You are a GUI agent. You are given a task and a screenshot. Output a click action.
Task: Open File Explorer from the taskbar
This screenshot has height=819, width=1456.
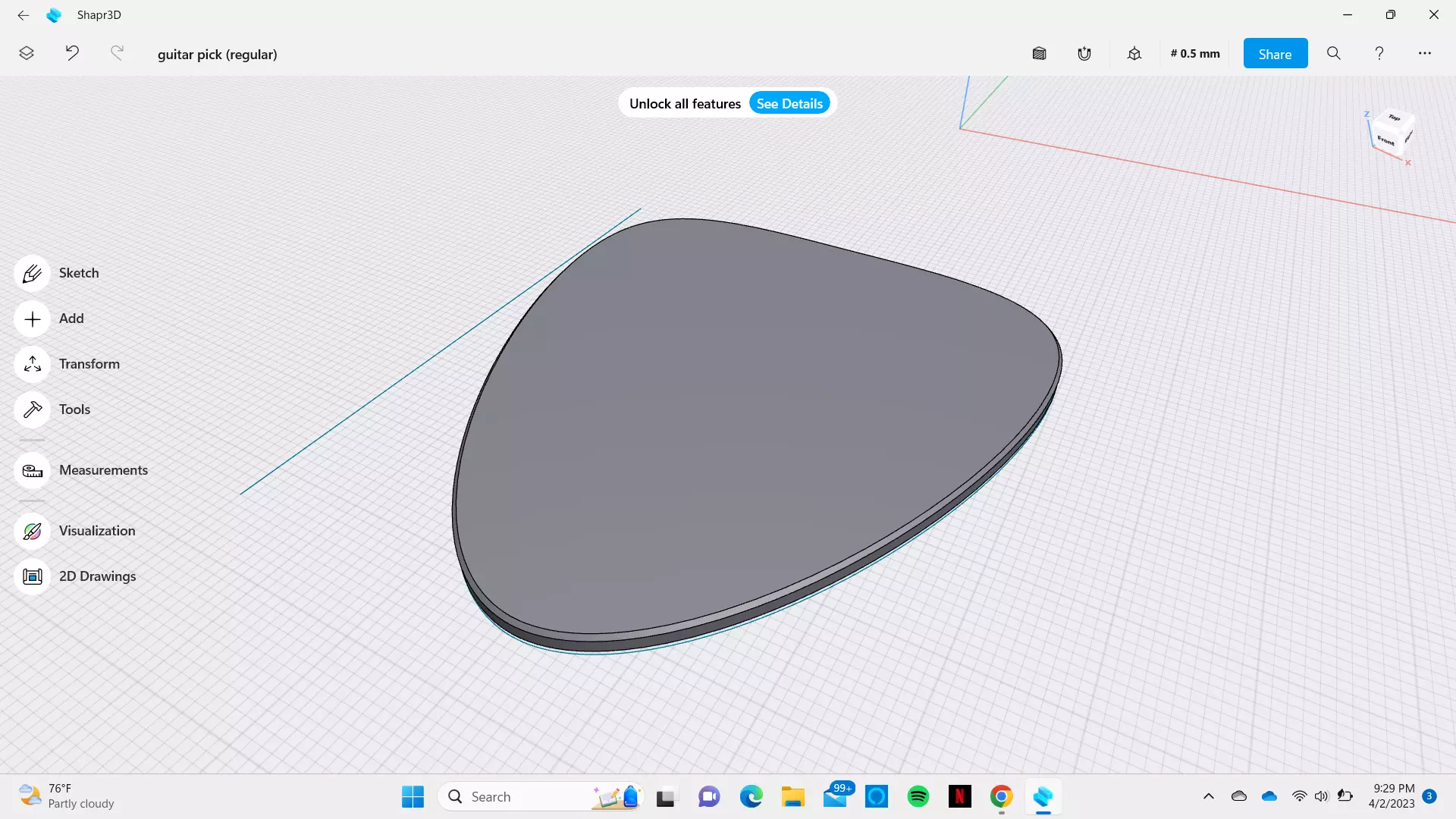point(793,796)
